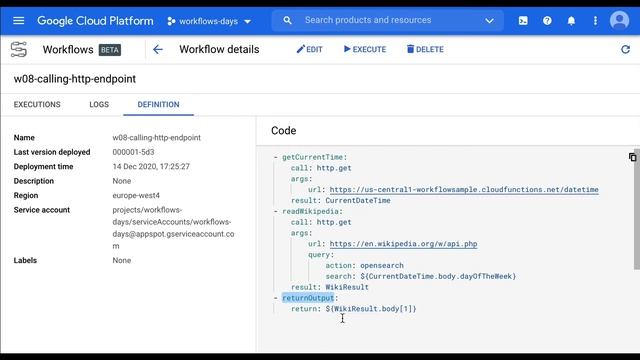Click the 'action: opensearch' code line
This screenshot has width=640, height=360.
click(x=364, y=265)
